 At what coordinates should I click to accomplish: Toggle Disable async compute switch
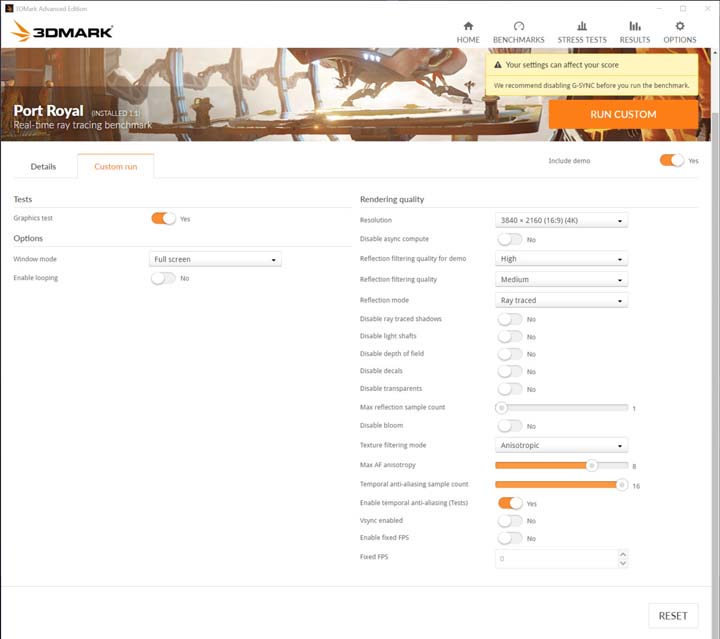click(510, 239)
